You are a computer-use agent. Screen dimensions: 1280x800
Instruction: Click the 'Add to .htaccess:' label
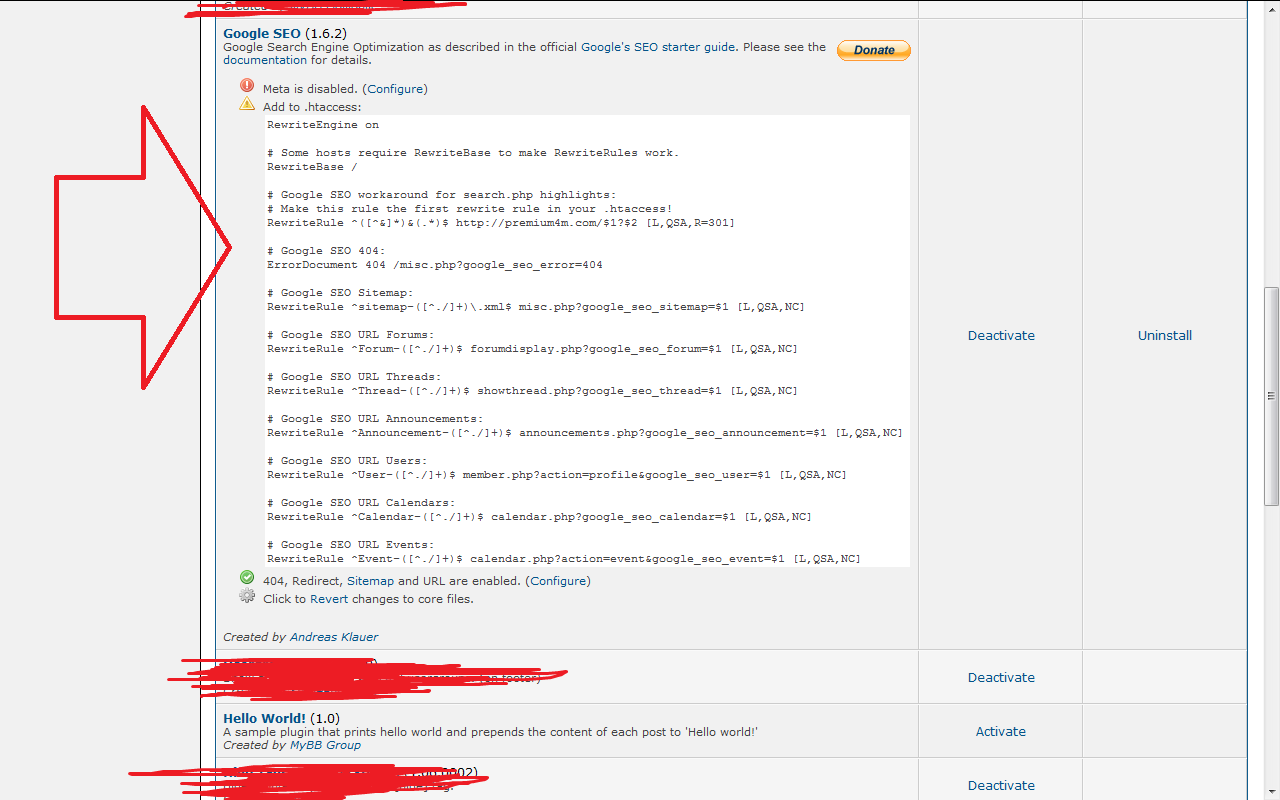click(312, 107)
